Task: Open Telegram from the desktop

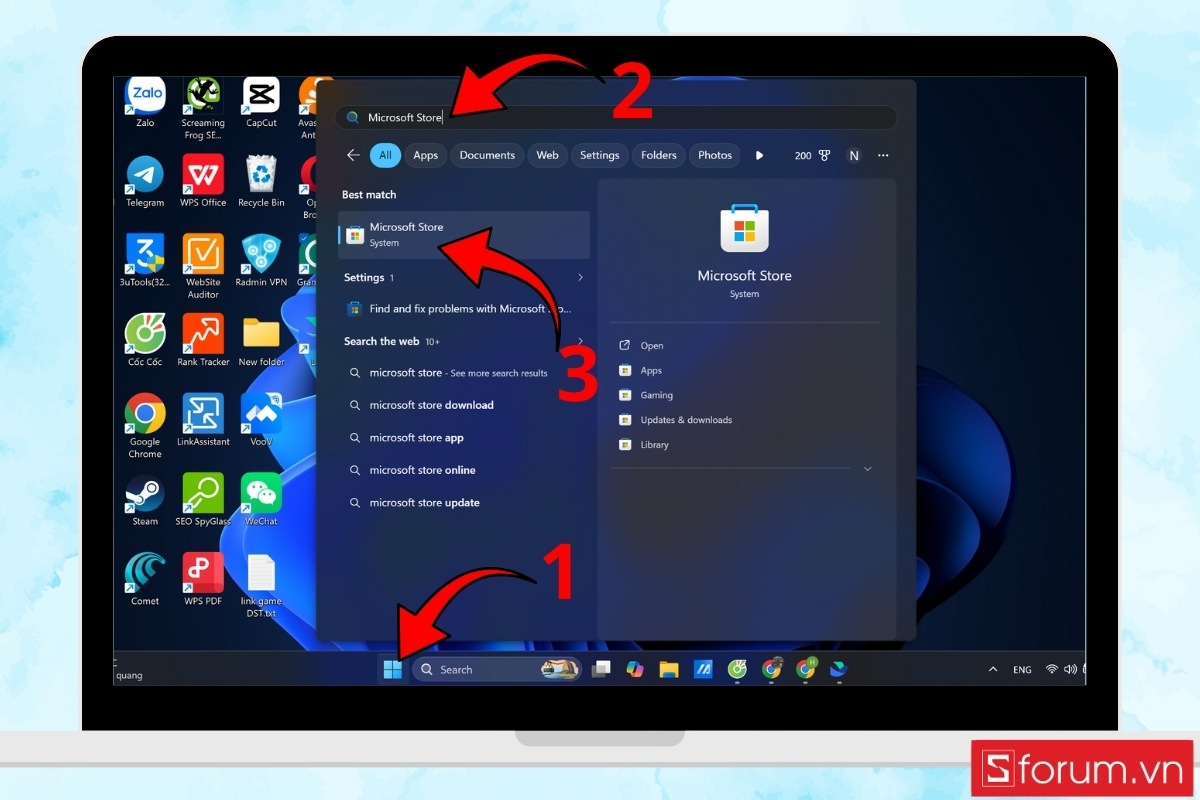Action: click(x=143, y=172)
